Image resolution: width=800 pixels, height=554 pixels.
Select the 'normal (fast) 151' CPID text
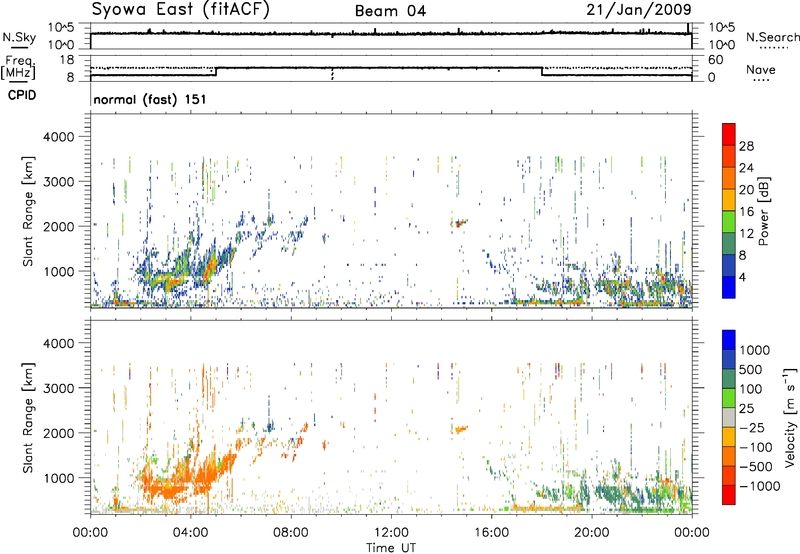point(149,99)
